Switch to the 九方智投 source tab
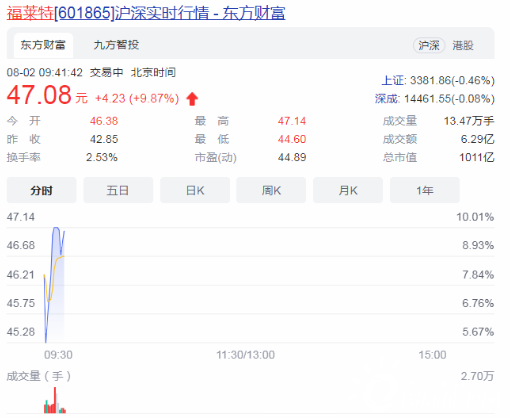This screenshot has height=418, width=510. pyautogui.click(x=116, y=45)
